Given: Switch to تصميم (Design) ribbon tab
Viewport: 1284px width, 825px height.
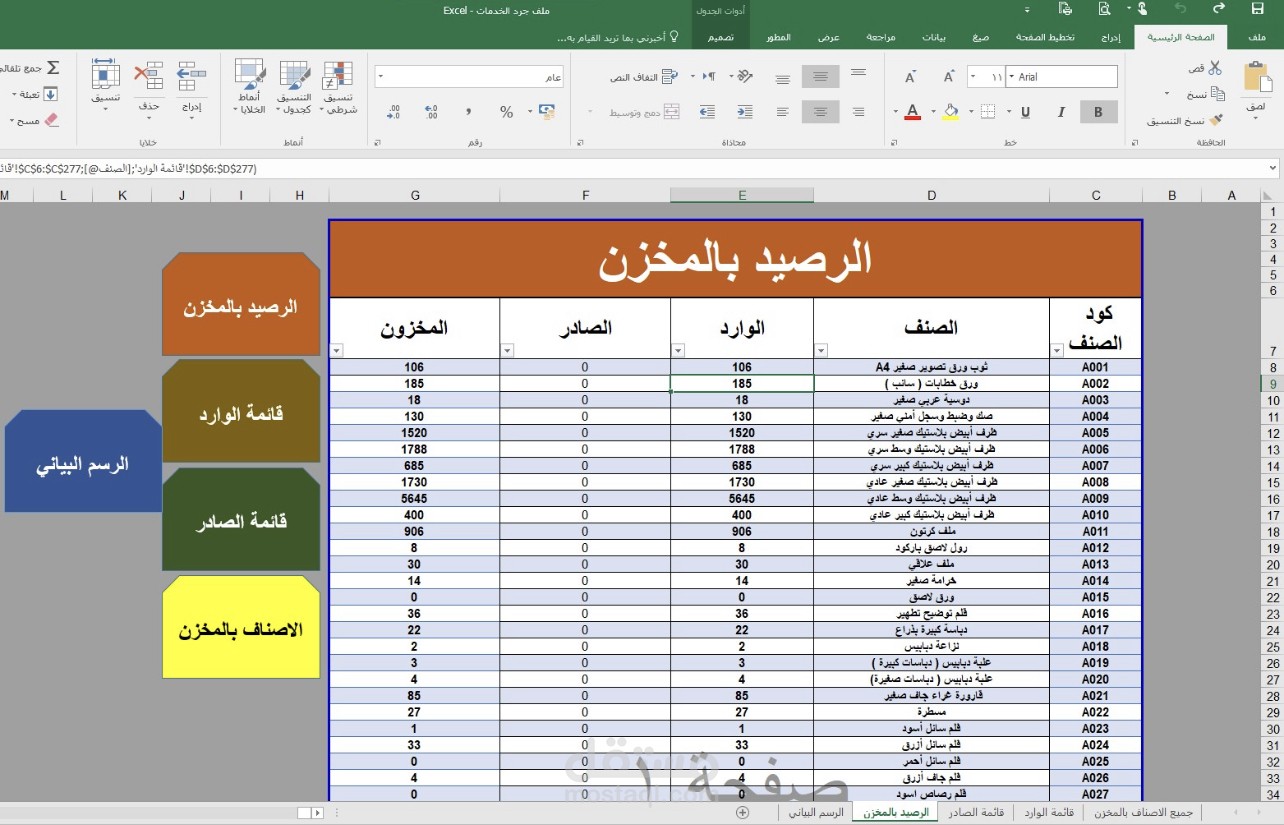Looking at the screenshot, I should pyautogui.click(x=721, y=38).
